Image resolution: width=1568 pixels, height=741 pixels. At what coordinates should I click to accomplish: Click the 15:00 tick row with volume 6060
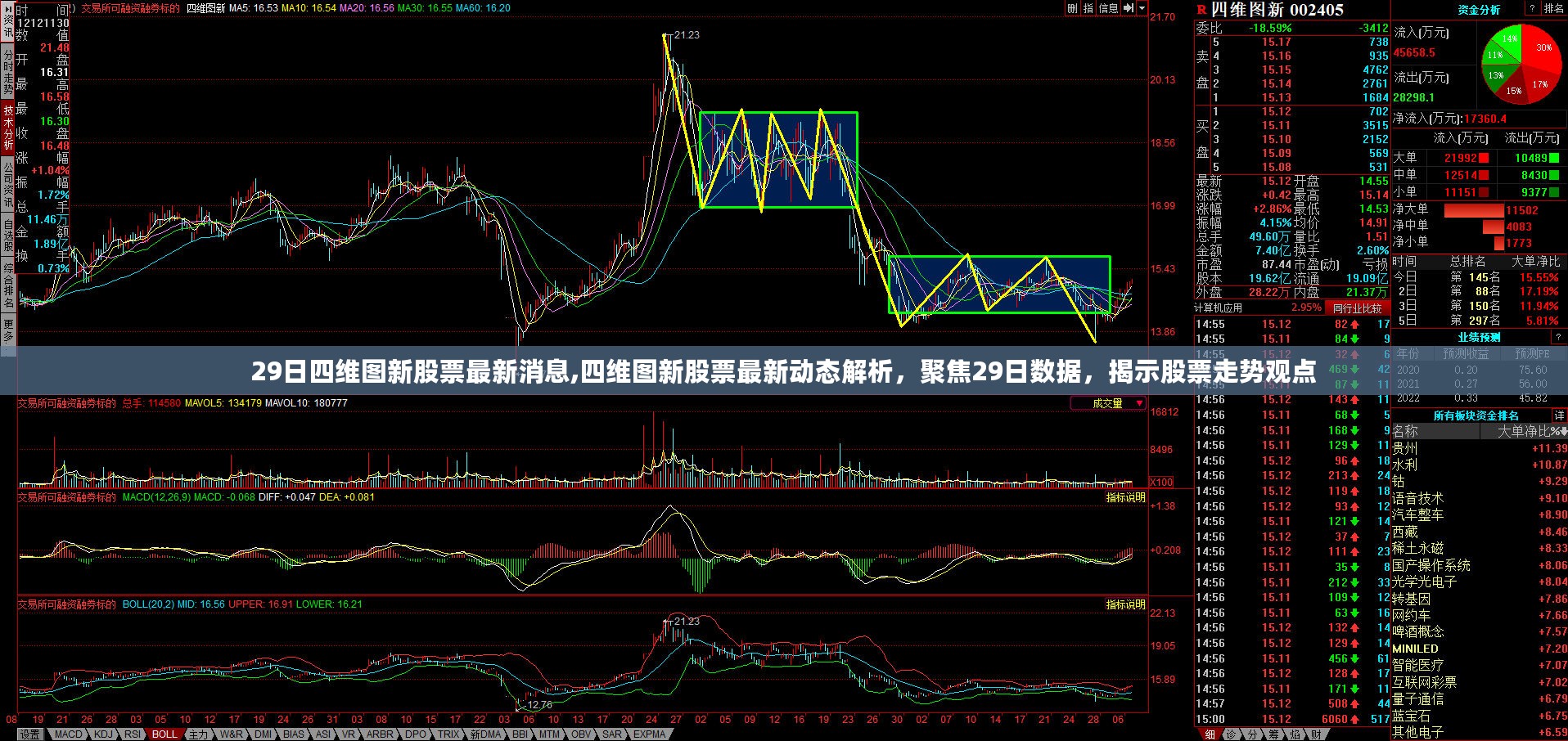coord(1292,719)
